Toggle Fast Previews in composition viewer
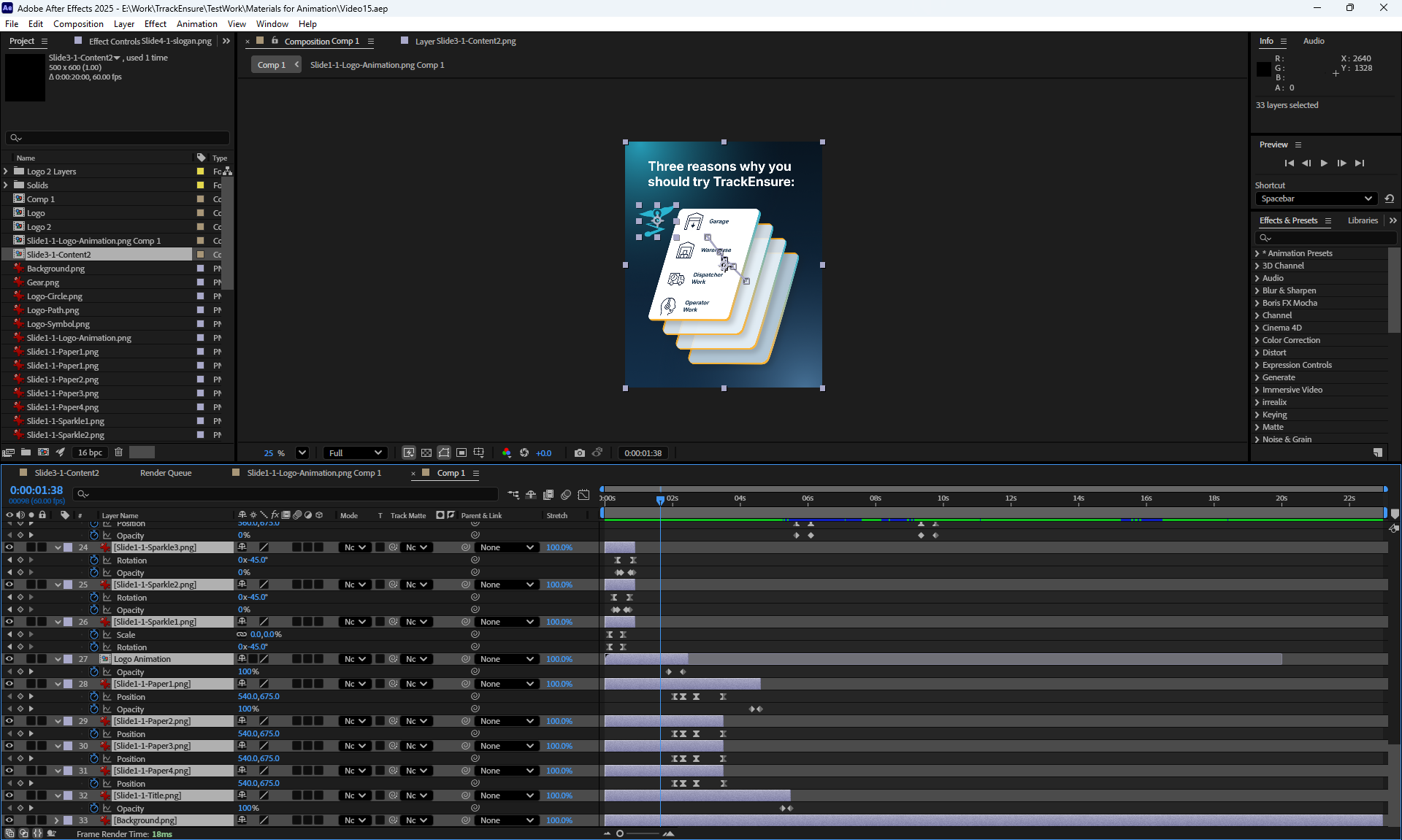 click(x=409, y=453)
